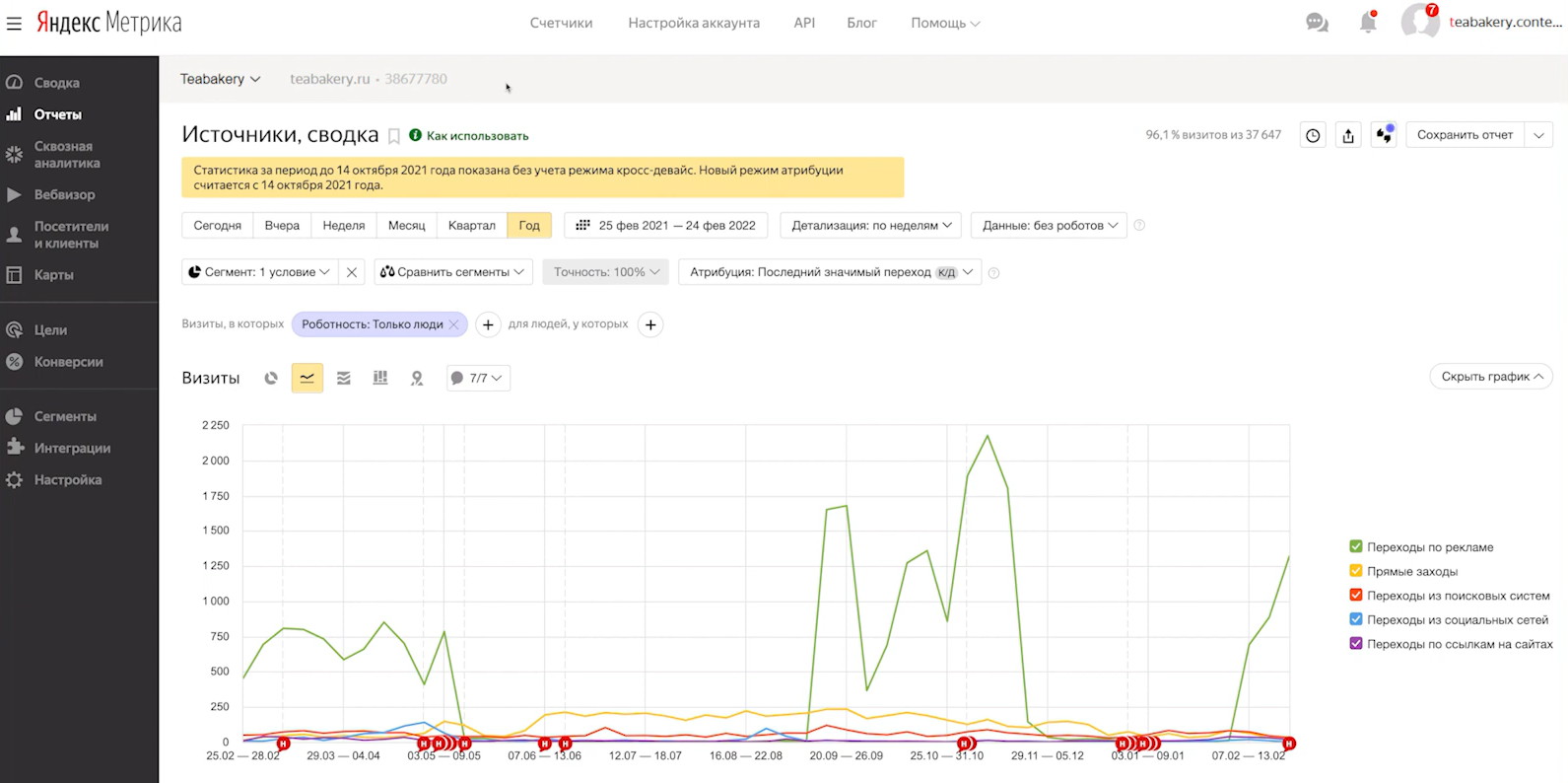Open the notifications bell
The height and width of the screenshot is (783, 1568).
coord(1368,23)
